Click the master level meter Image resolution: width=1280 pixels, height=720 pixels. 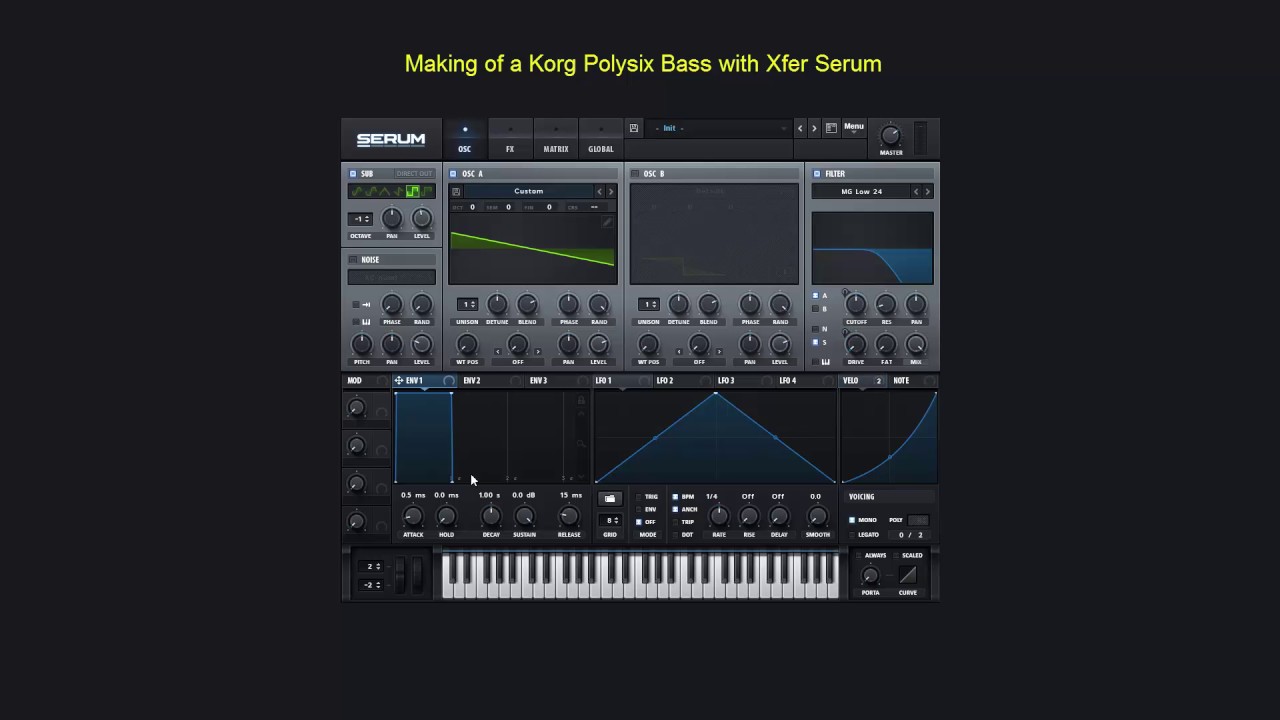[921, 138]
